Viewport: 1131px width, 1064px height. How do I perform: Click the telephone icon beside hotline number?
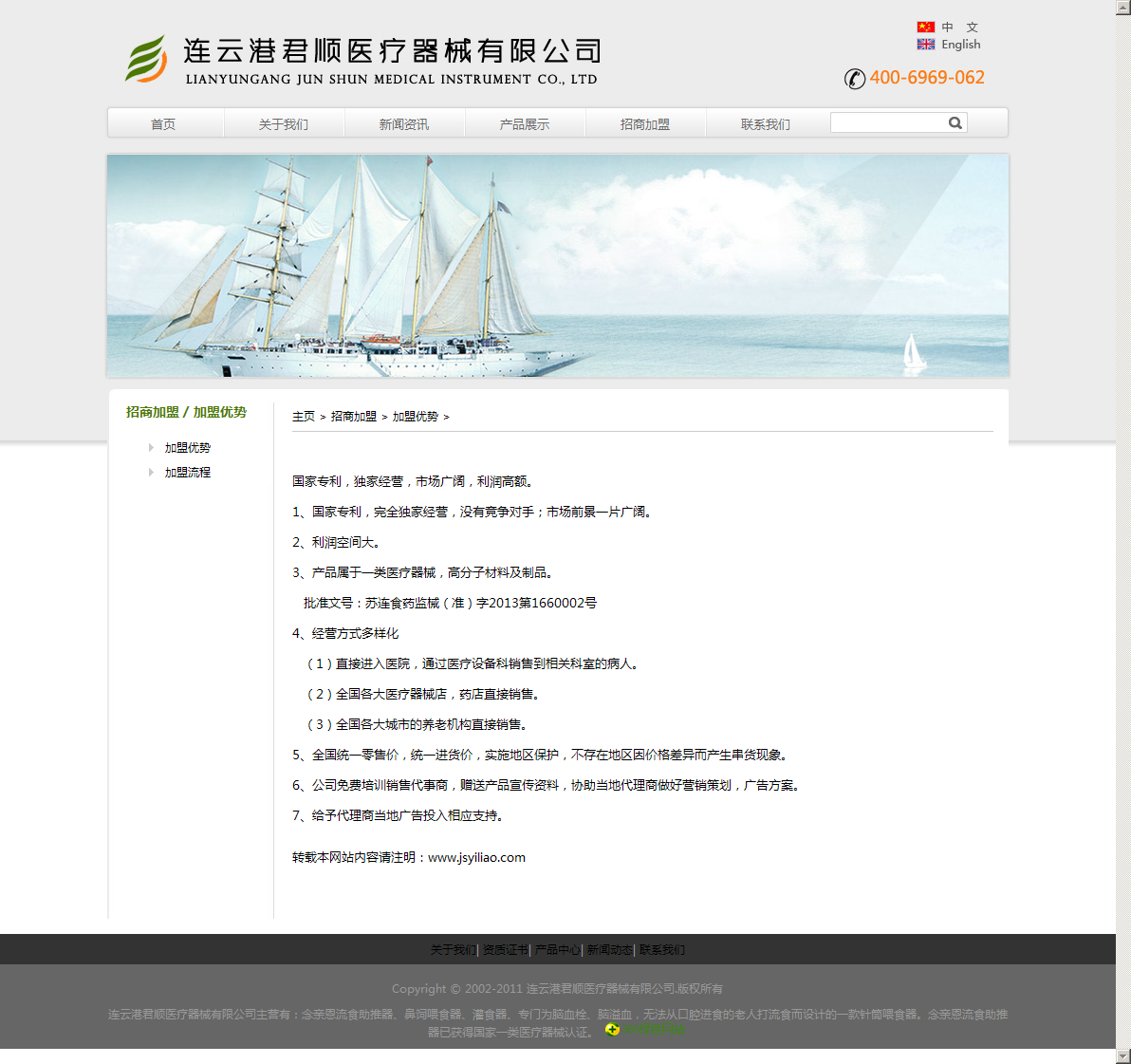coord(855,79)
